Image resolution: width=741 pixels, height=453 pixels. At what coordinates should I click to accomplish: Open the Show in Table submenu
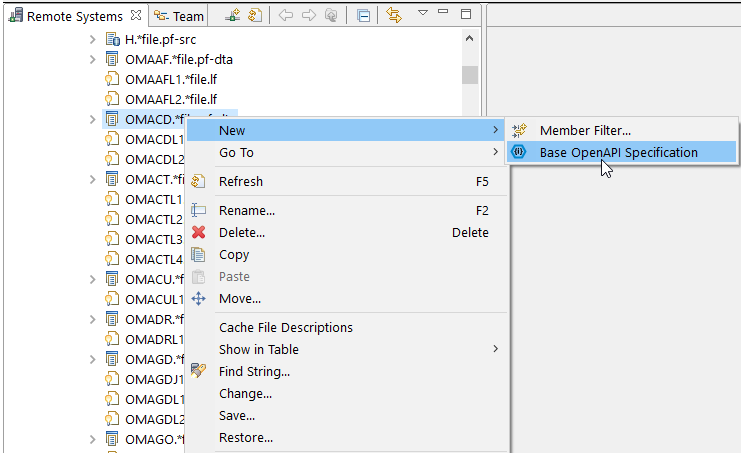[x=259, y=349]
